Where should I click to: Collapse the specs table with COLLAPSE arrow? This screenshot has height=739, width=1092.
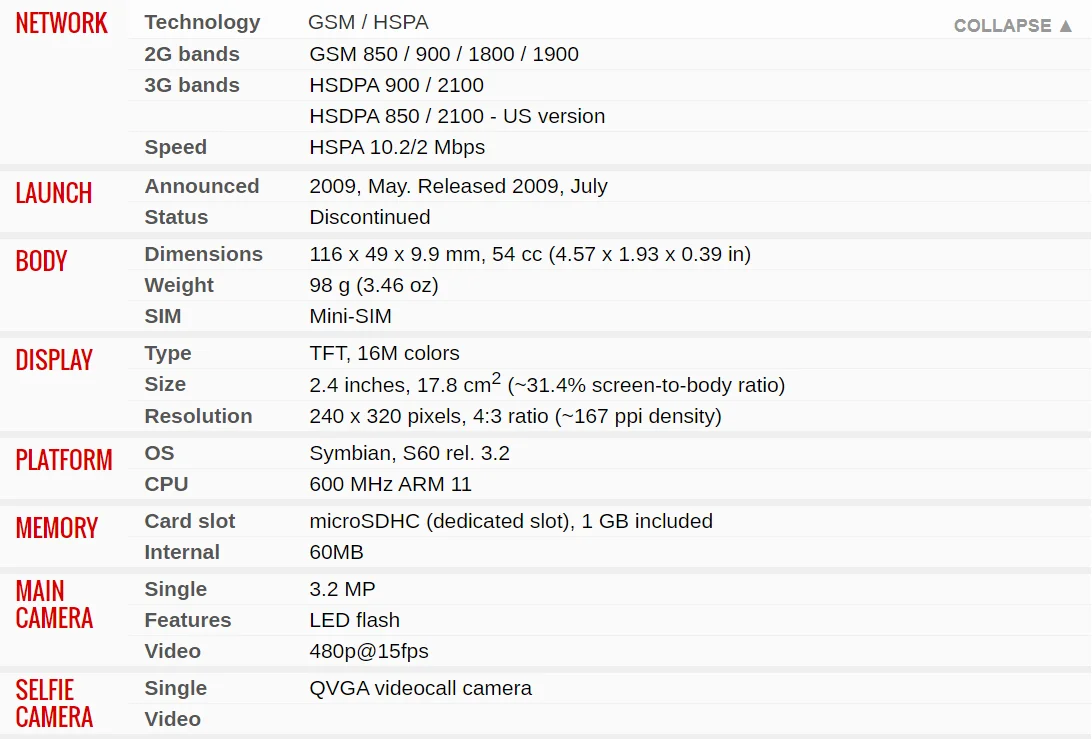pos(1013,26)
